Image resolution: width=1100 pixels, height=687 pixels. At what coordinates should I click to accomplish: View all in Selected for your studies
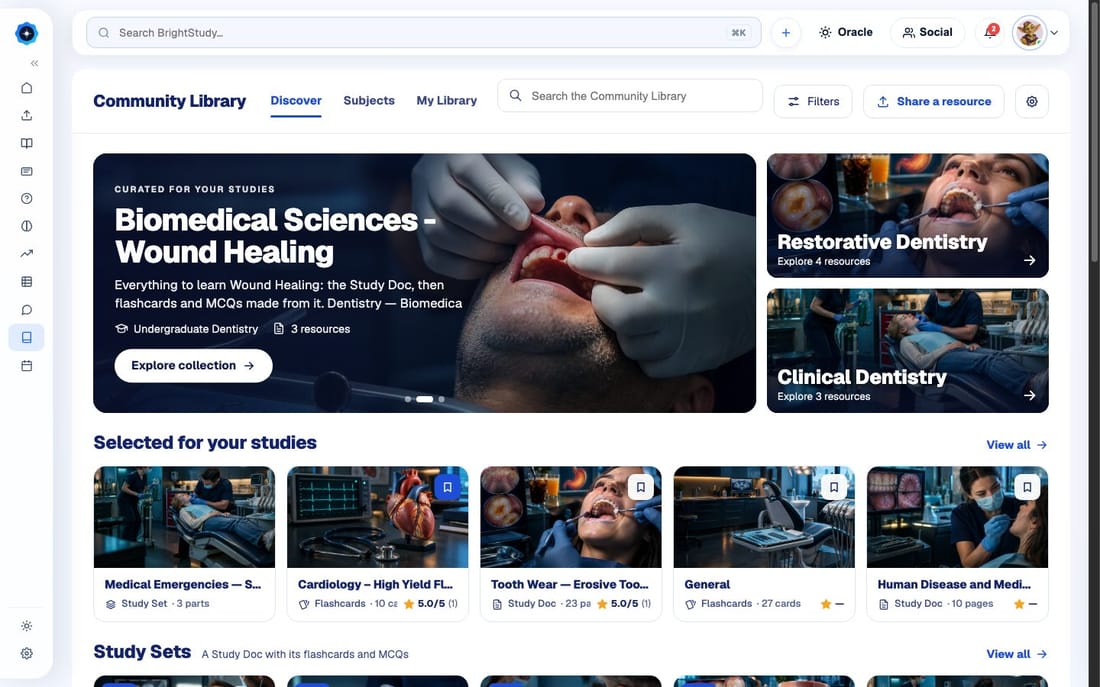click(1017, 445)
